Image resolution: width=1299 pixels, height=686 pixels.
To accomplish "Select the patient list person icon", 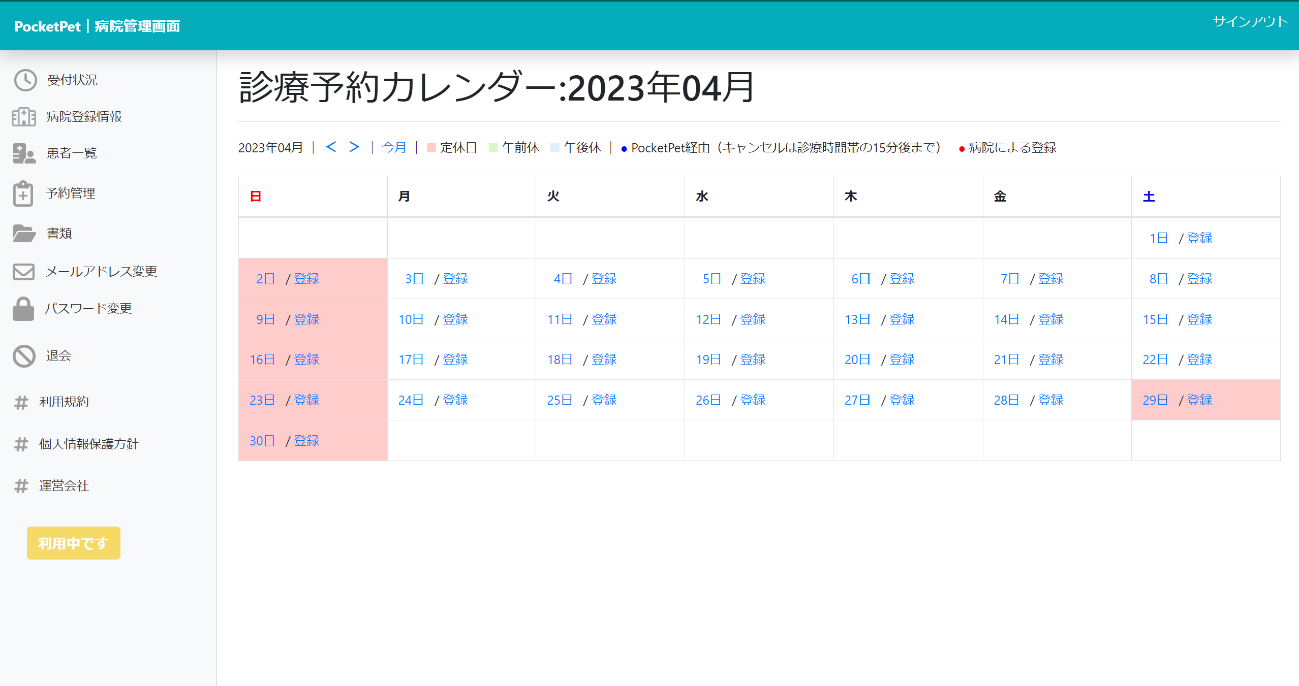I will click(x=24, y=153).
